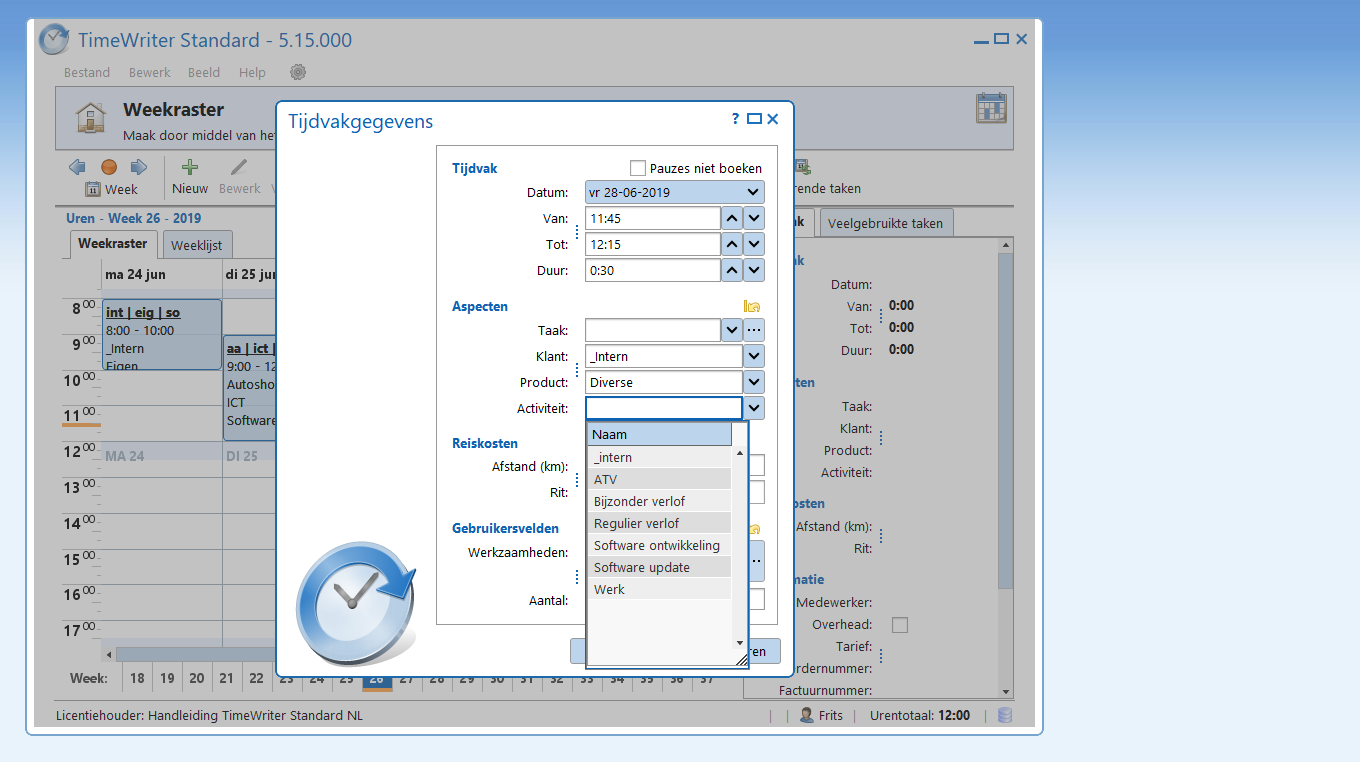Click the Klant field showing _Intern
The image size is (1360, 762).
(664, 356)
